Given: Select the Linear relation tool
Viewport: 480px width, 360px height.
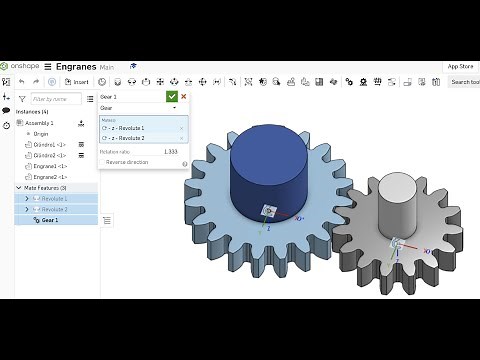Looking at the screenshot, I should tap(392, 82).
